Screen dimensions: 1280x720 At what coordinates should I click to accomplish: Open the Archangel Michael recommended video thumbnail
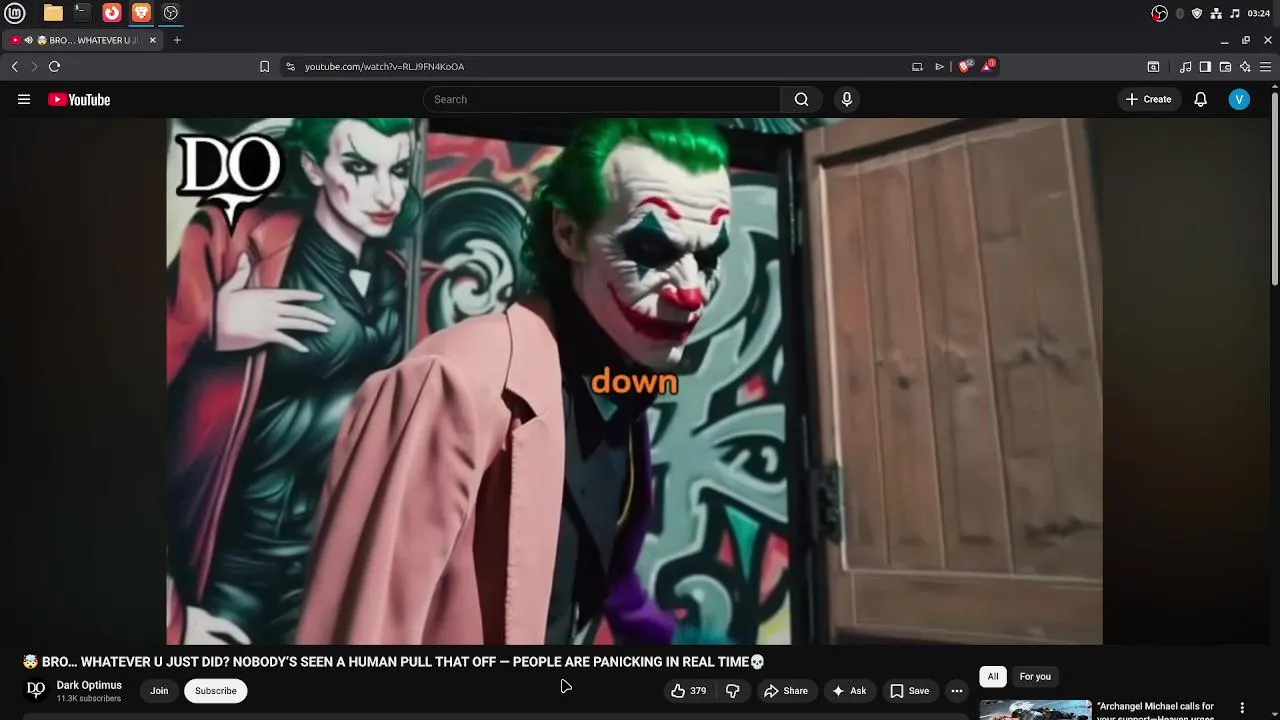click(x=1035, y=710)
